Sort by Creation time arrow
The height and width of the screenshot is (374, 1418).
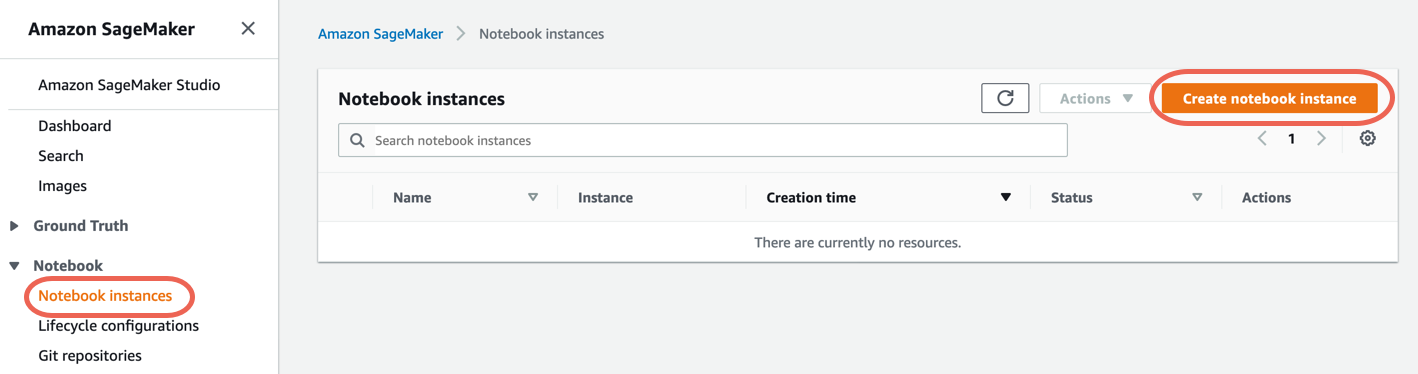(1006, 198)
